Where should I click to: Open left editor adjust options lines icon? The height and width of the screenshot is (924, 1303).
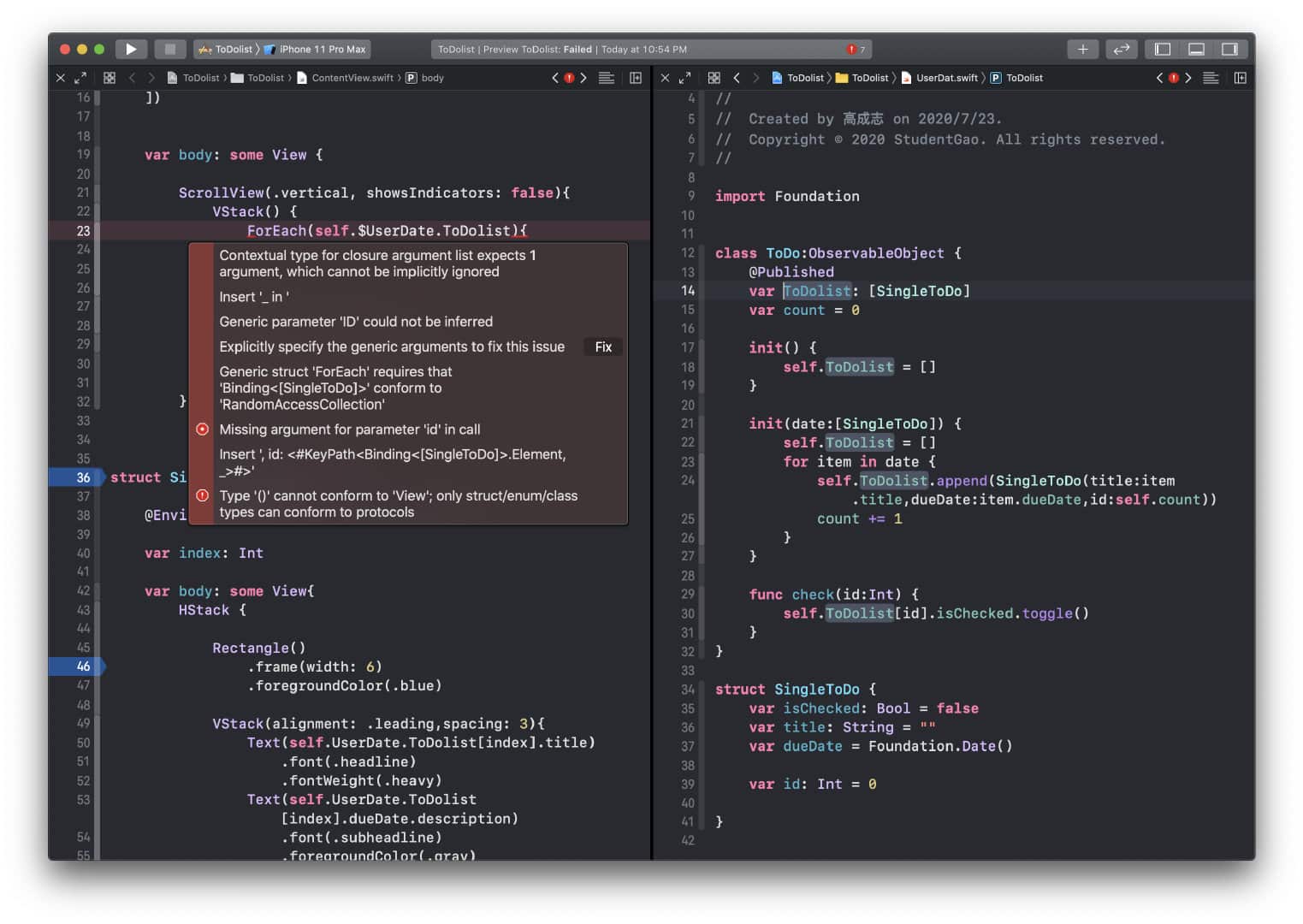[x=607, y=78]
